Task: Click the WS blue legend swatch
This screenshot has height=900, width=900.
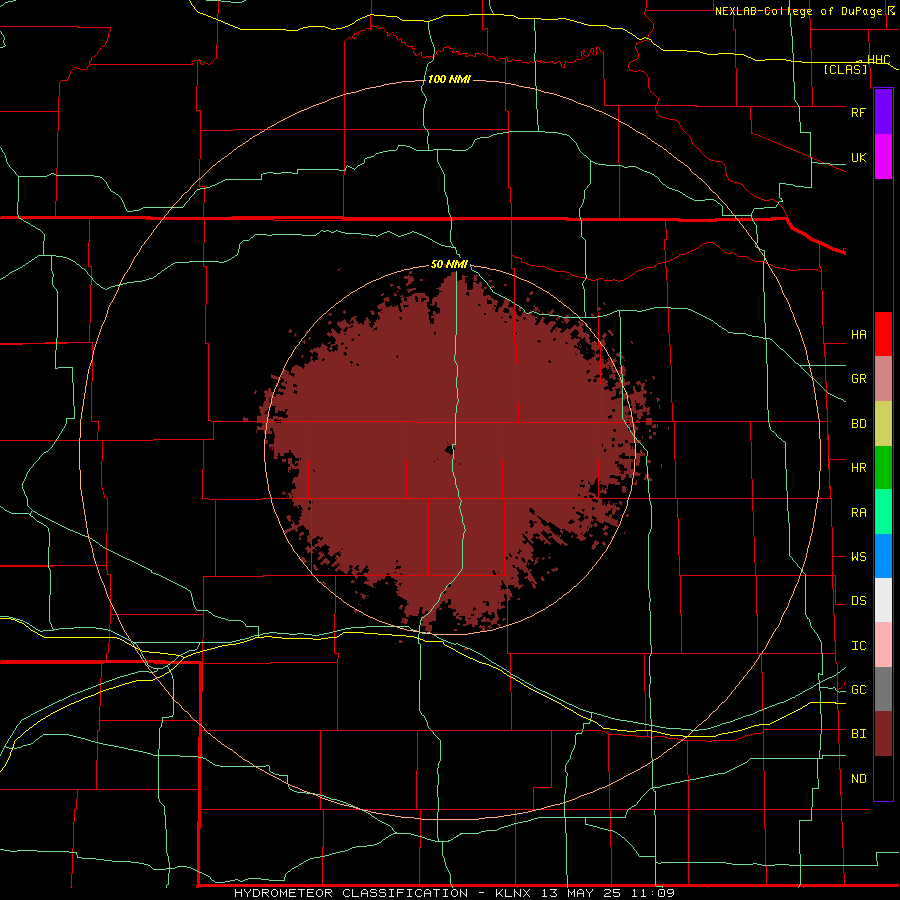Action: coord(883,556)
